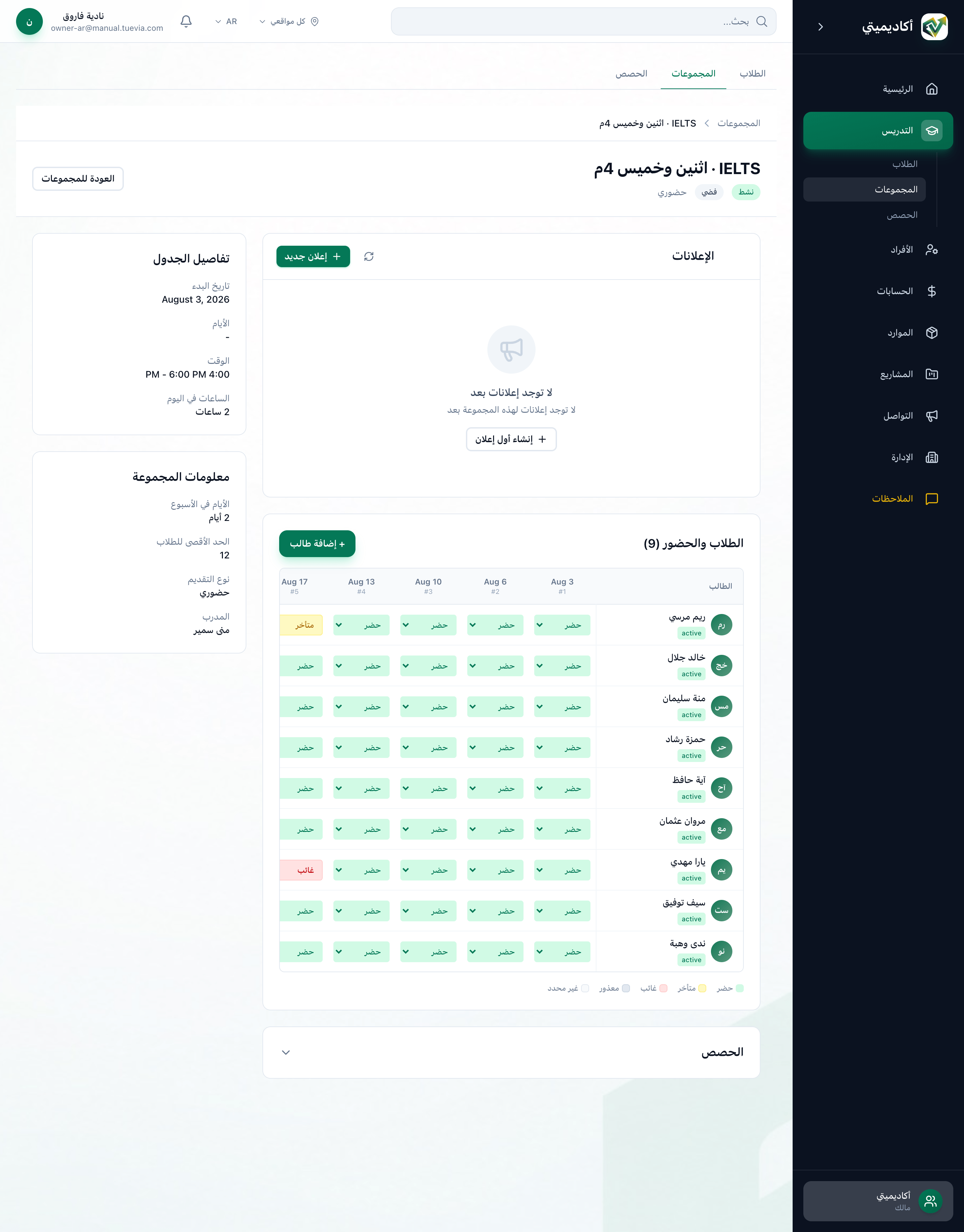The image size is (964, 1232).
Task: Click the العودة للمجموعات button
Action: click(78, 179)
